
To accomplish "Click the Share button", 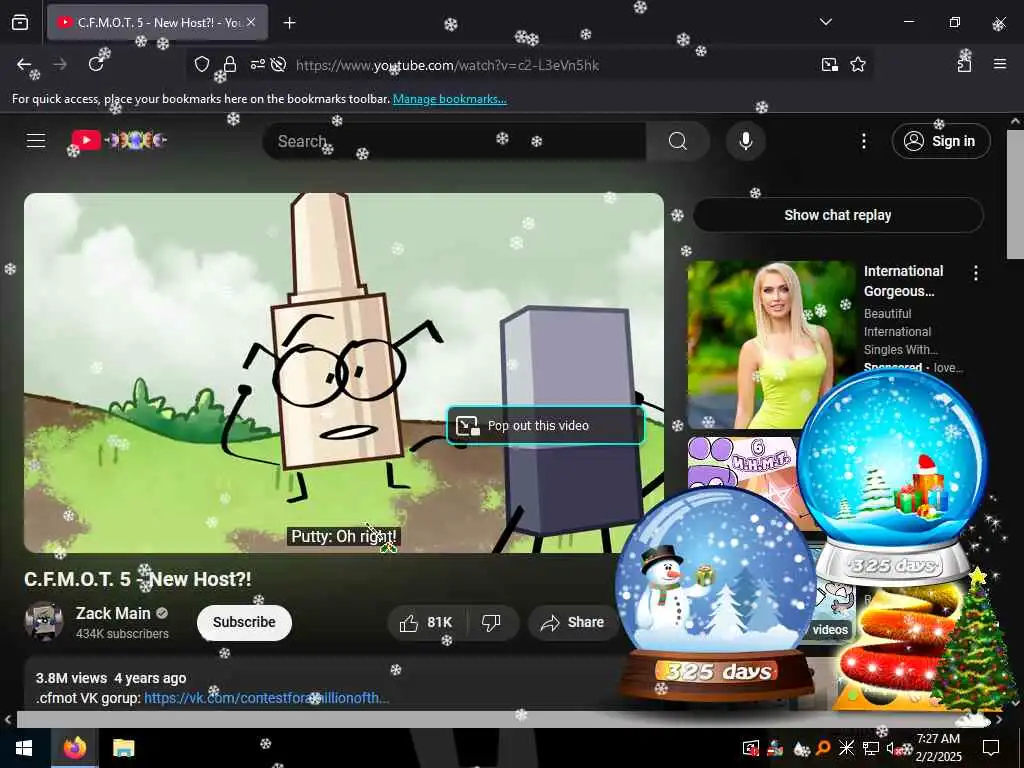I will tap(573, 622).
